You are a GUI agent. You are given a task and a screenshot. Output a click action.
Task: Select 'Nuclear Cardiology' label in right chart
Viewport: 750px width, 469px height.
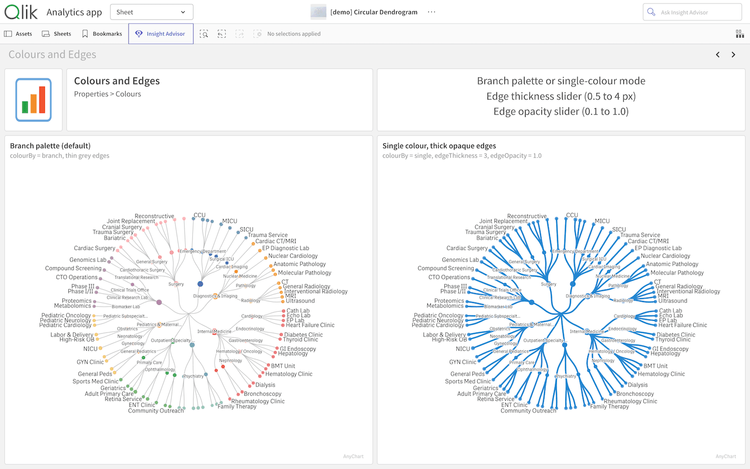point(665,256)
